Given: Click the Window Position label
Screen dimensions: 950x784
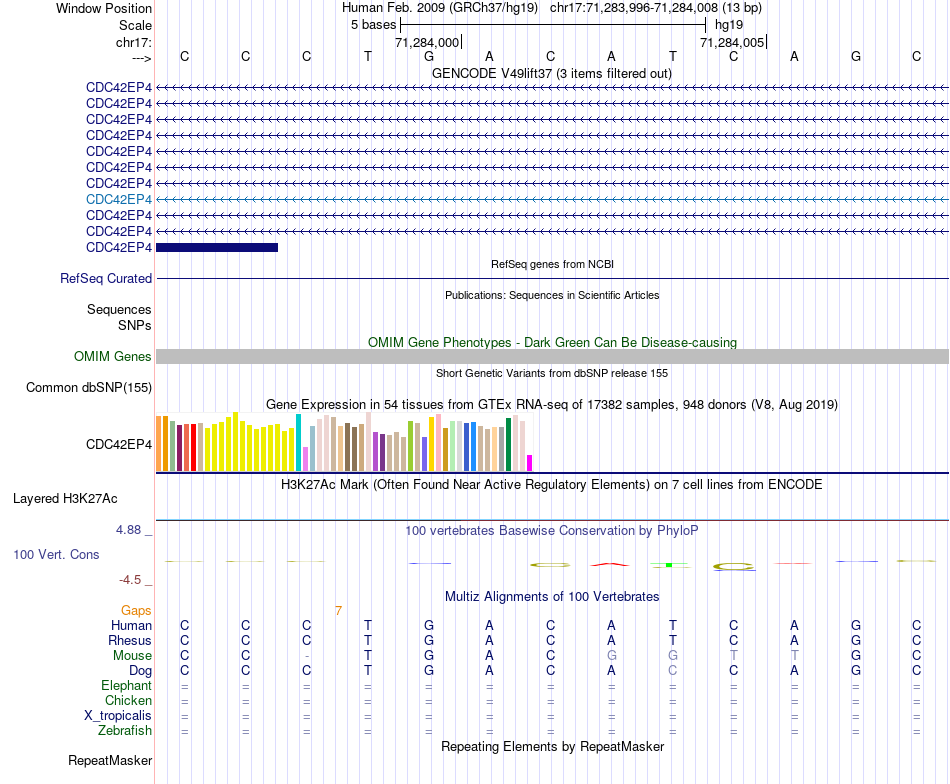Looking at the screenshot, I should pyautogui.click(x=104, y=8).
